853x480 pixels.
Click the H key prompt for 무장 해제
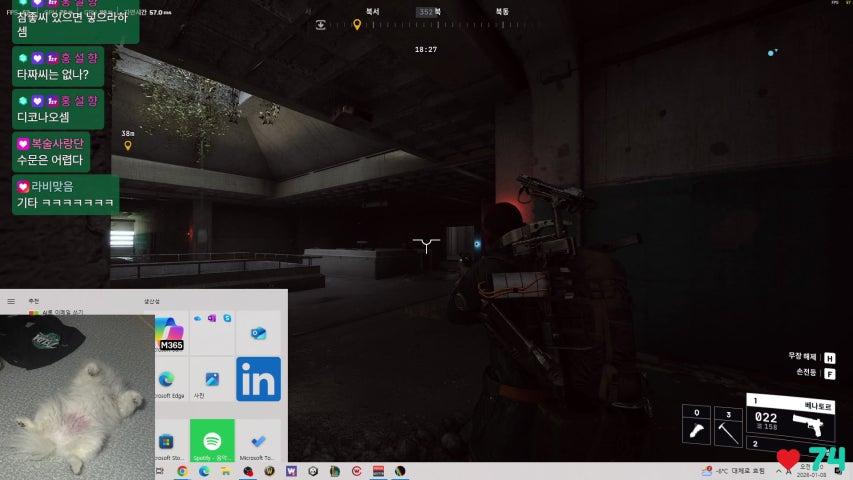tap(830, 358)
